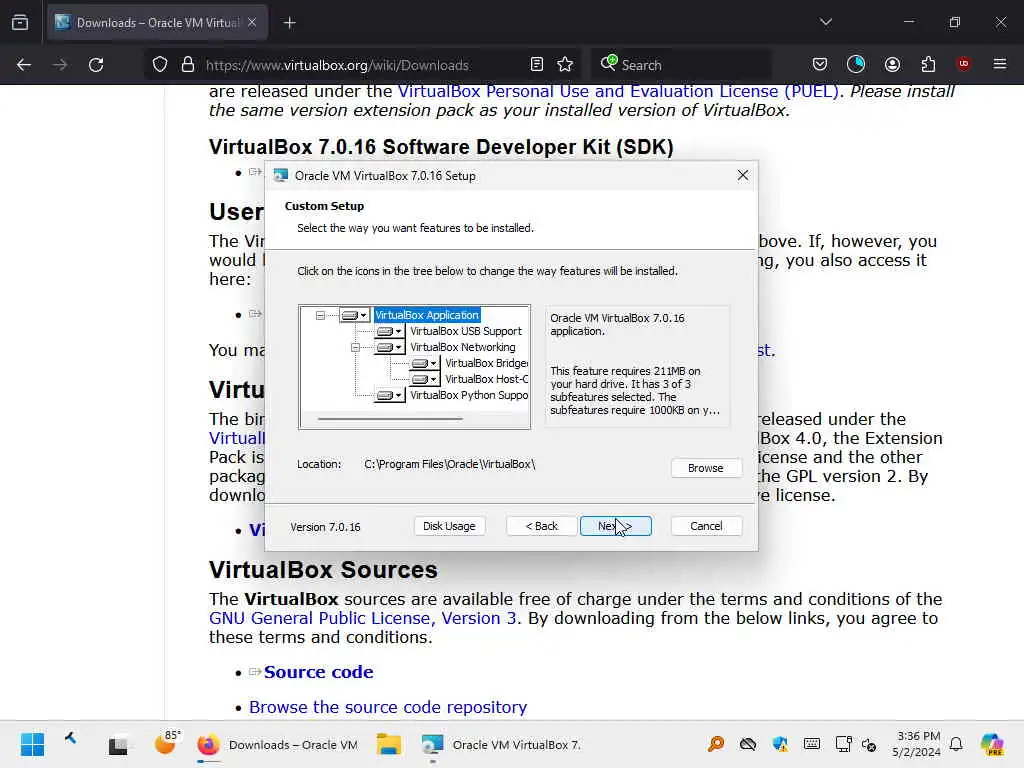Image resolution: width=1024 pixels, height=768 pixels.
Task: Open Disk Usage in Setup dialog
Action: (449, 526)
